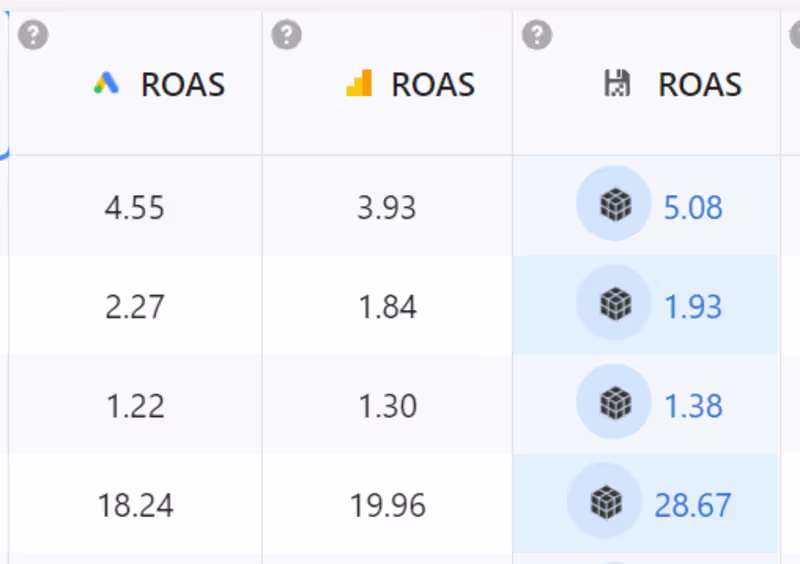The image size is (800, 564).
Task: Open the 1.93 ROAS value link
Action: click(x=693, y=306)
